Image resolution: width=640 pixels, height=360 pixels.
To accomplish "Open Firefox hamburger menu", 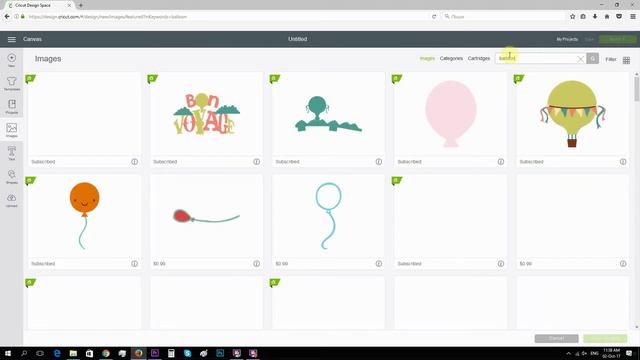I will click(x=633, y=16).
